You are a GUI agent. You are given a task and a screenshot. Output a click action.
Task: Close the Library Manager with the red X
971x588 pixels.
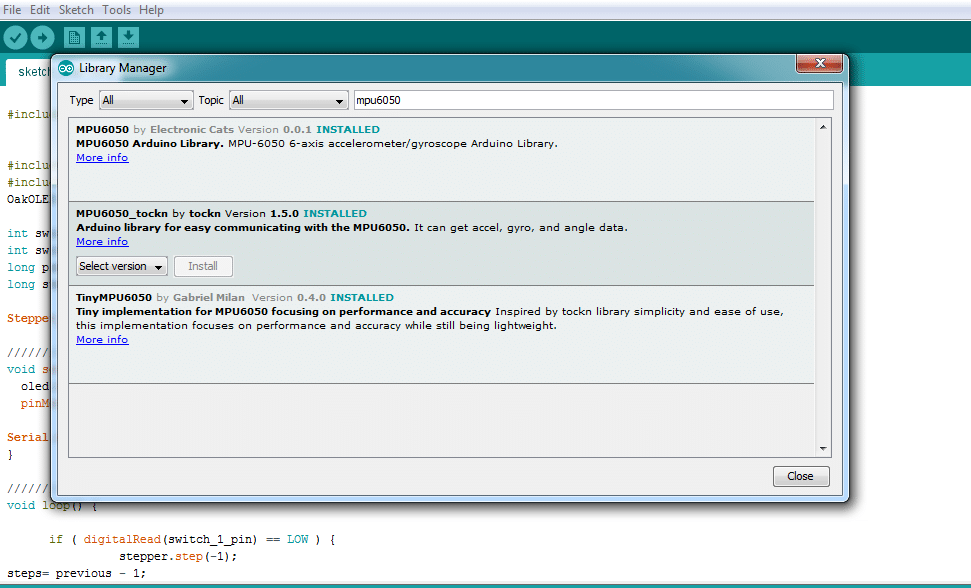pos(820,64)
